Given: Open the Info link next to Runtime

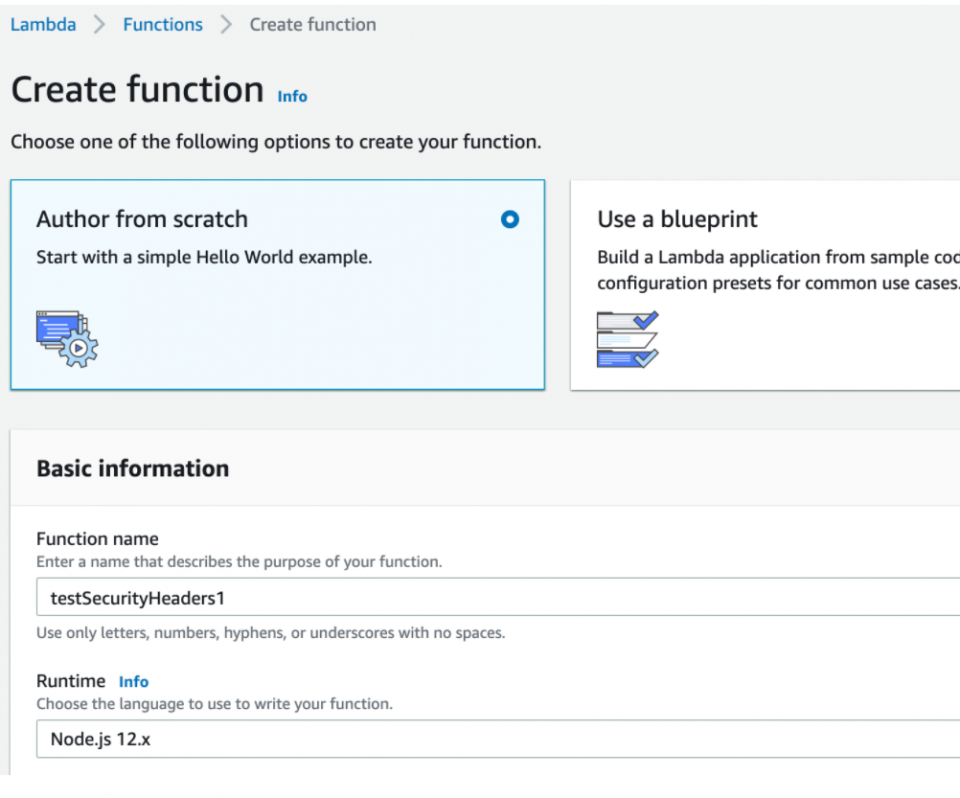Looking at the screenshot, I should [133, 682].
